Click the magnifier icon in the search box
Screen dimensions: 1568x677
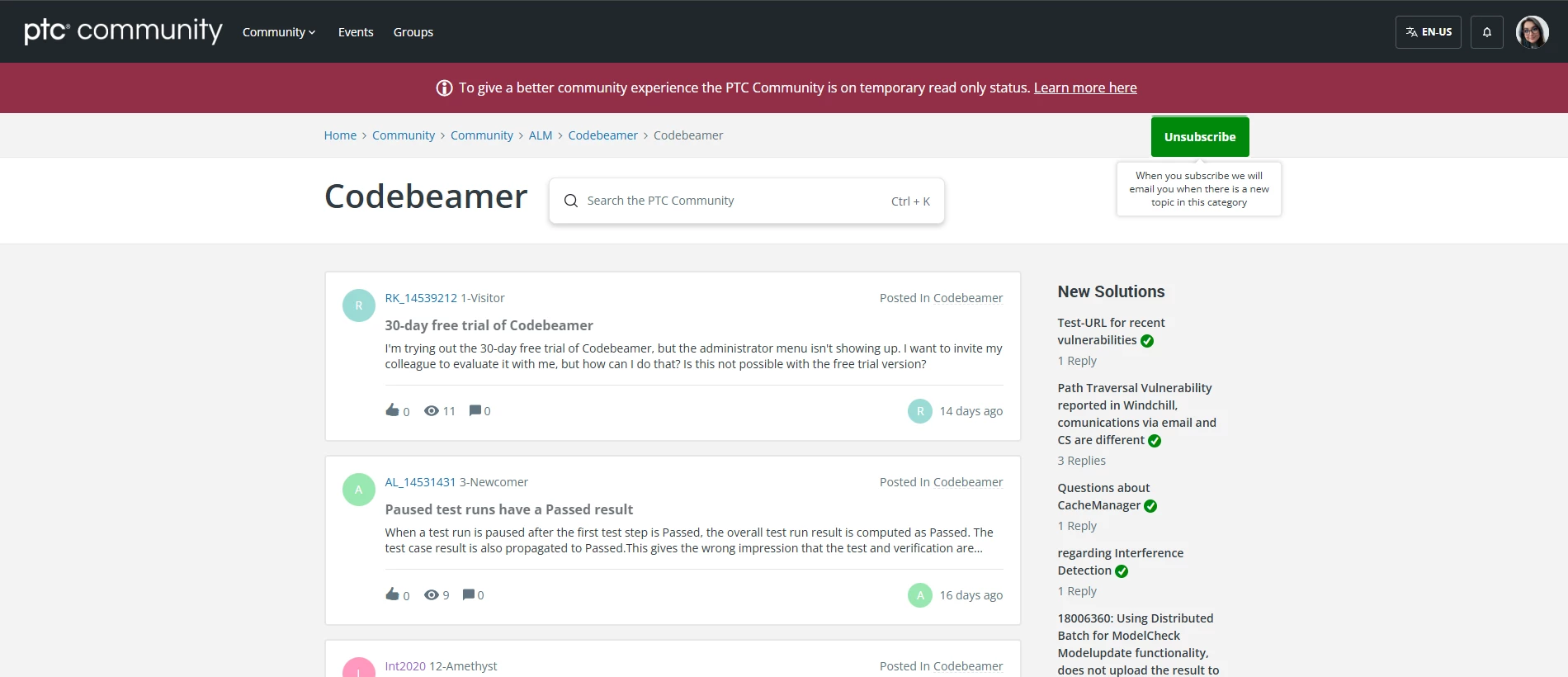[570, 201]
